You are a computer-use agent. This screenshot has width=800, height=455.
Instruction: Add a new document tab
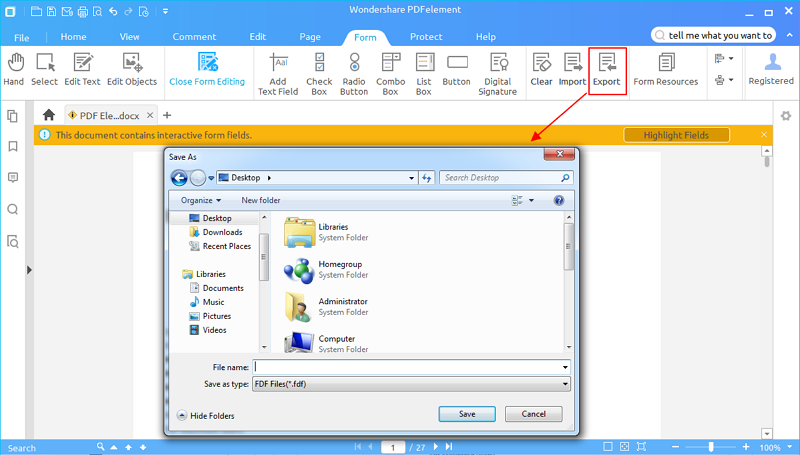167,115
